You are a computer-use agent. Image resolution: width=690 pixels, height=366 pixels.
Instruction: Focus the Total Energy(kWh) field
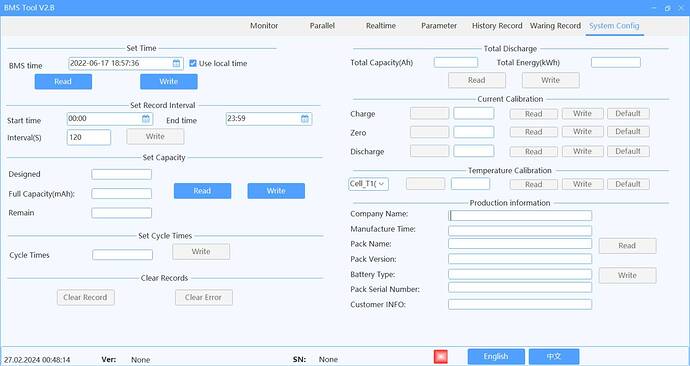tap(616, 62)
